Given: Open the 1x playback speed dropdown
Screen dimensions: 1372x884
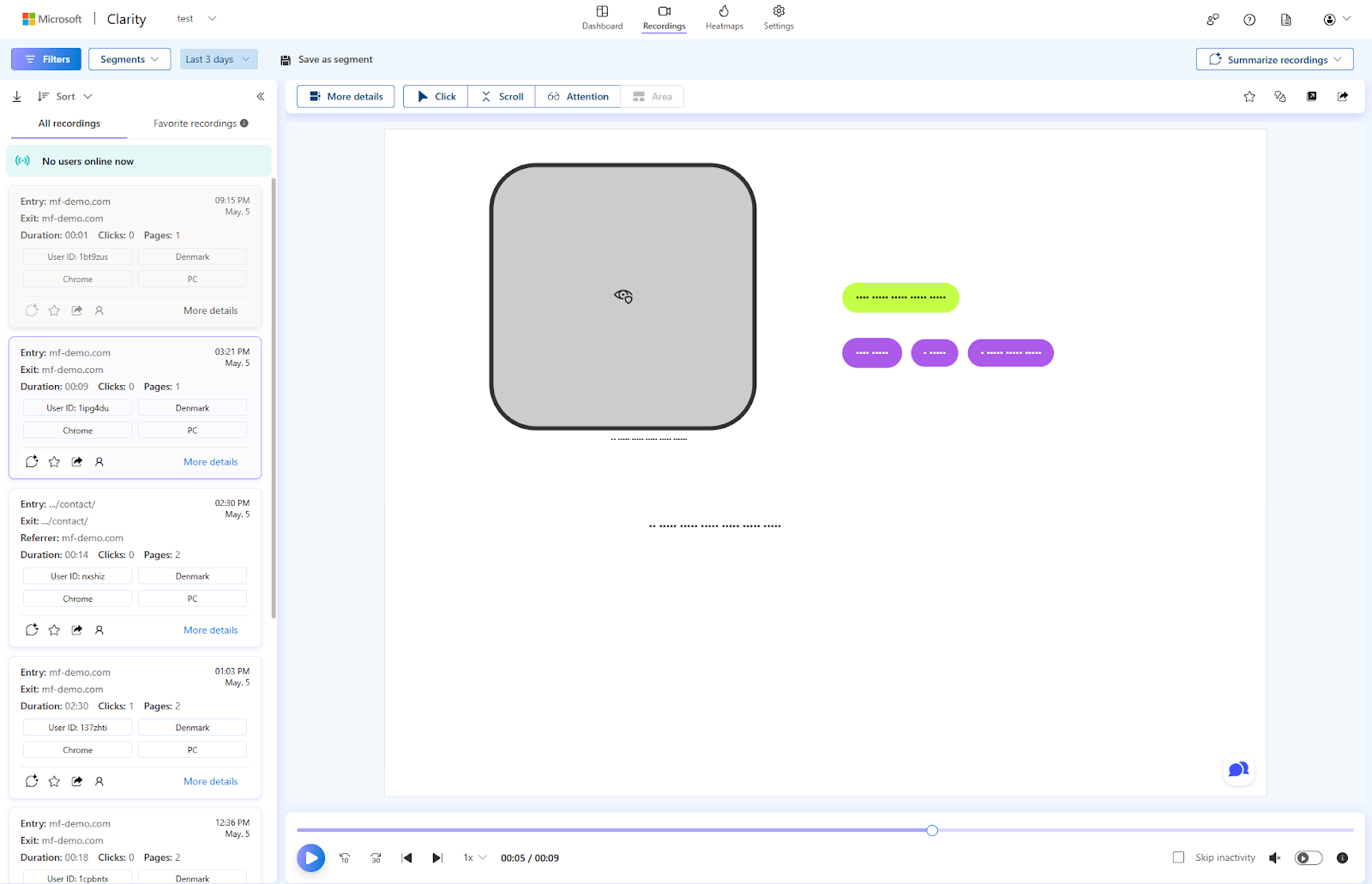Looking at the screenshot, I should pyautogui.click(x=474, y=857).
